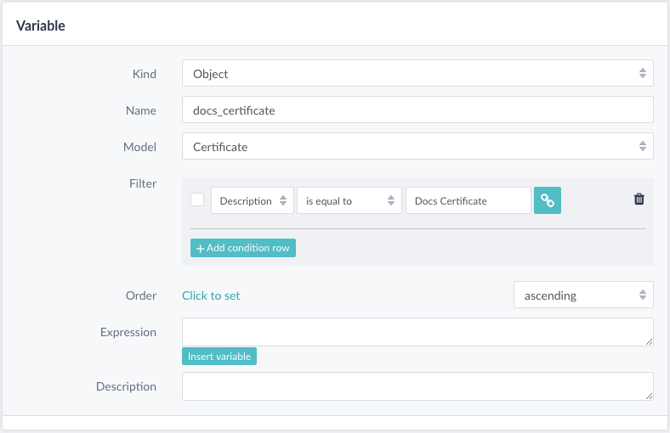
Task: Click the Model field label
Action: click(140, 147)
